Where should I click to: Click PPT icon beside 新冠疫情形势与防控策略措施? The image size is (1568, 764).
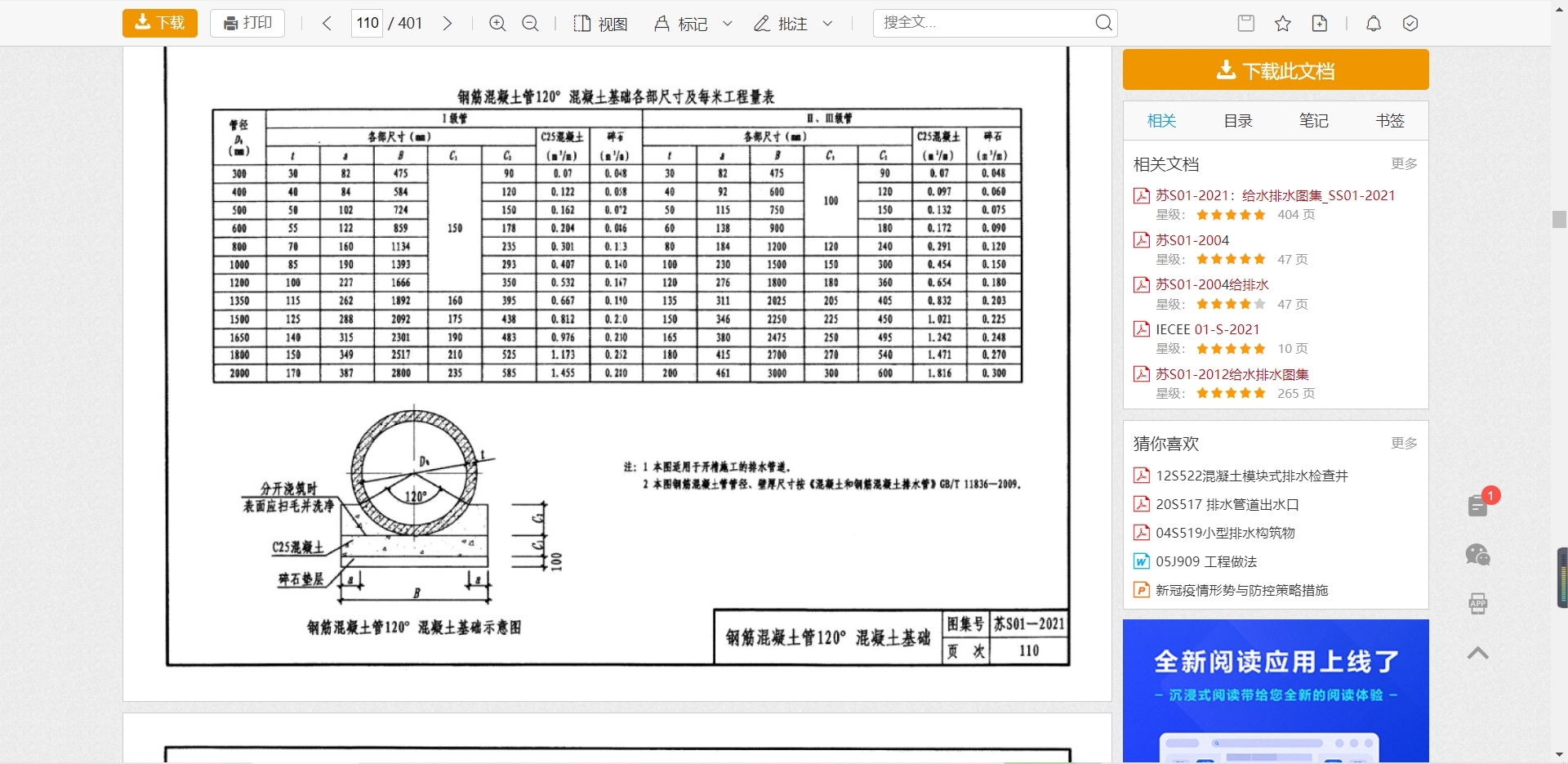[1142, 590]
